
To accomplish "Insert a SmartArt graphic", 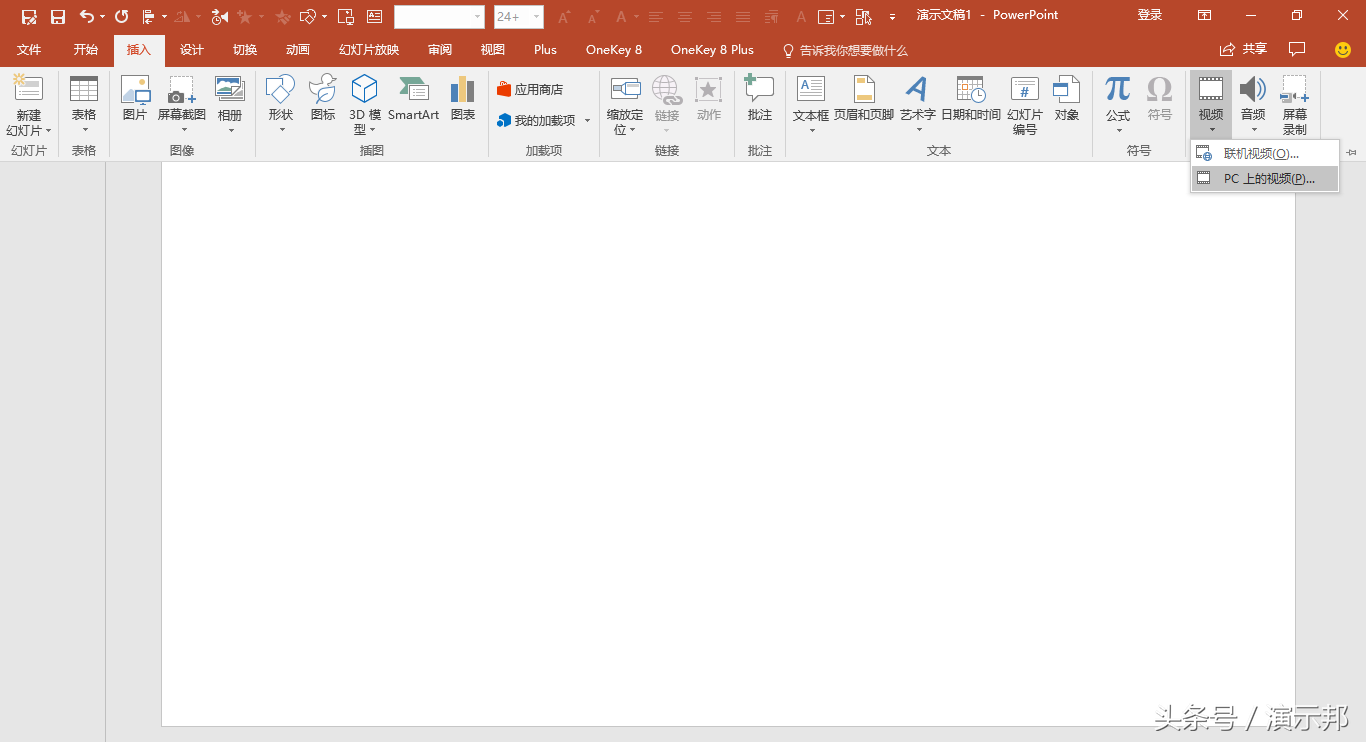I will [414, 99].
